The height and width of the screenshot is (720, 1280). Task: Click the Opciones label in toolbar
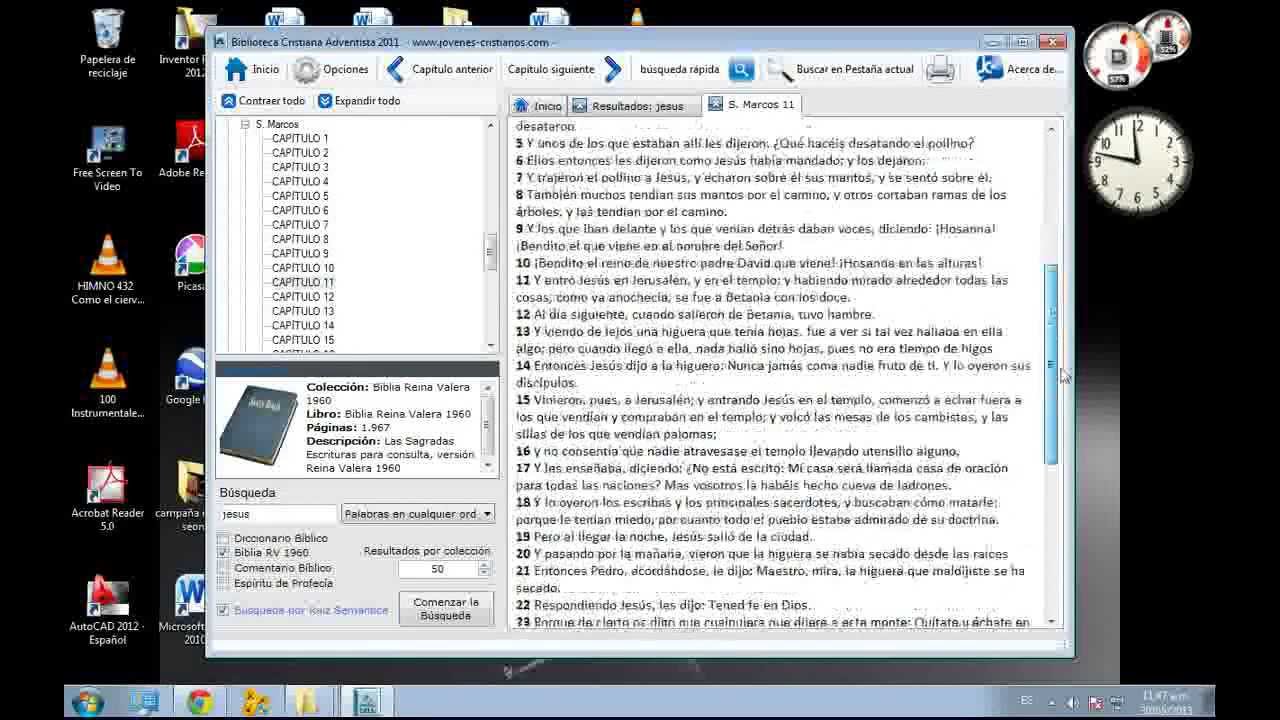click(346, 69)
